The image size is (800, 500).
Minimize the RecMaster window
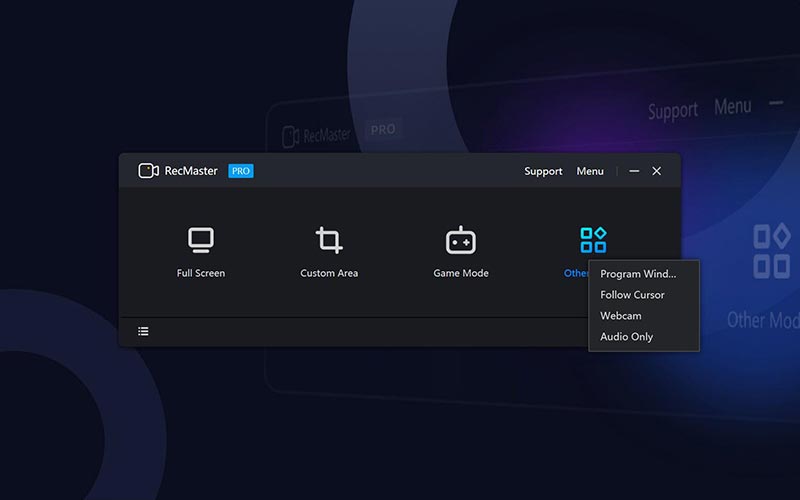634,171
